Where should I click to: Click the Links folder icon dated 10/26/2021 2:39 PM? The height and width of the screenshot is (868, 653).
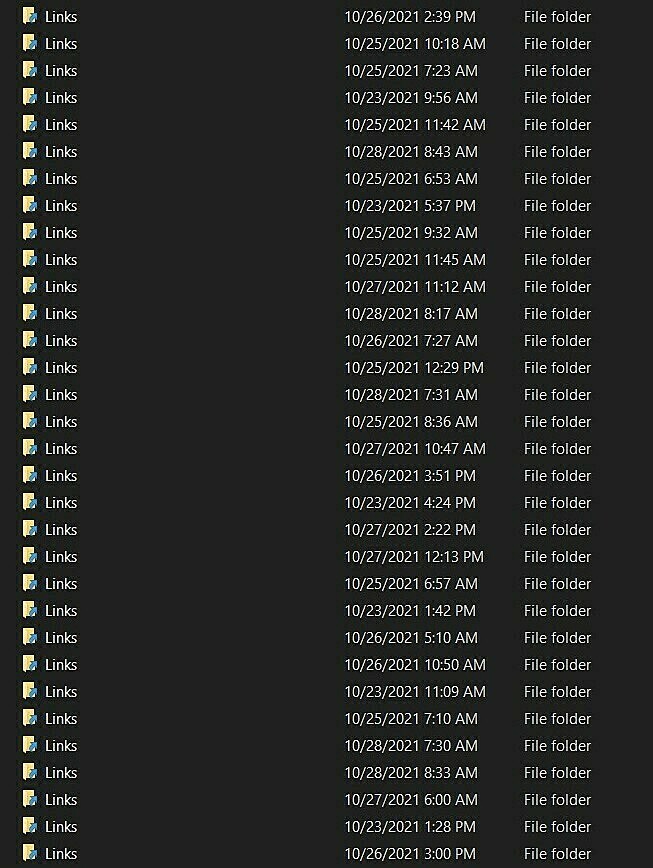tap(30, 16)
